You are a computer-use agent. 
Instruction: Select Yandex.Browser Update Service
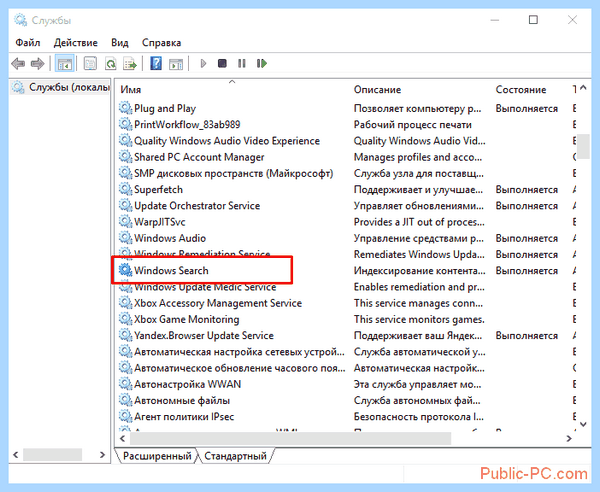pyautogui.click(x=204, y=336)
